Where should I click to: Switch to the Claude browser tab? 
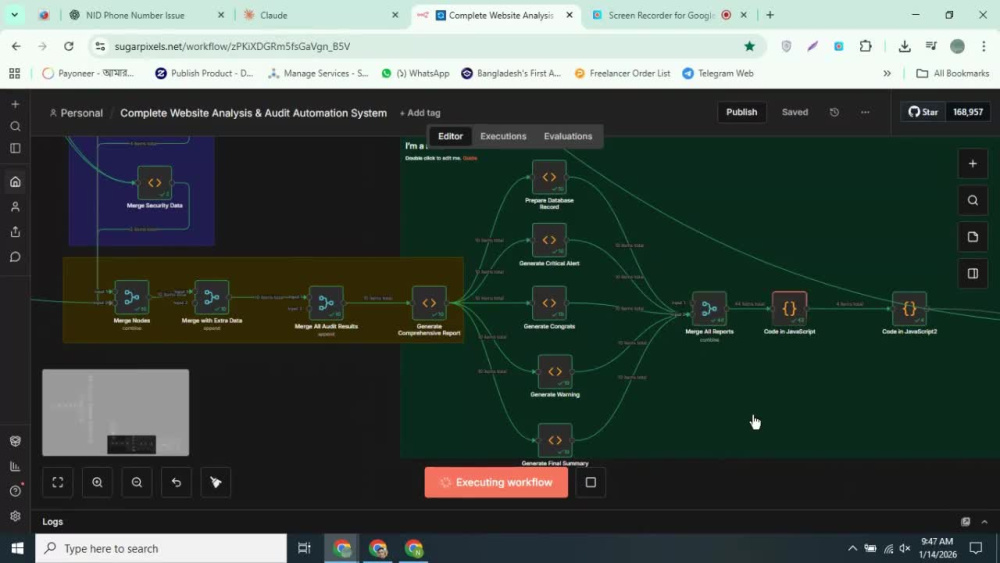coord(319,15)
